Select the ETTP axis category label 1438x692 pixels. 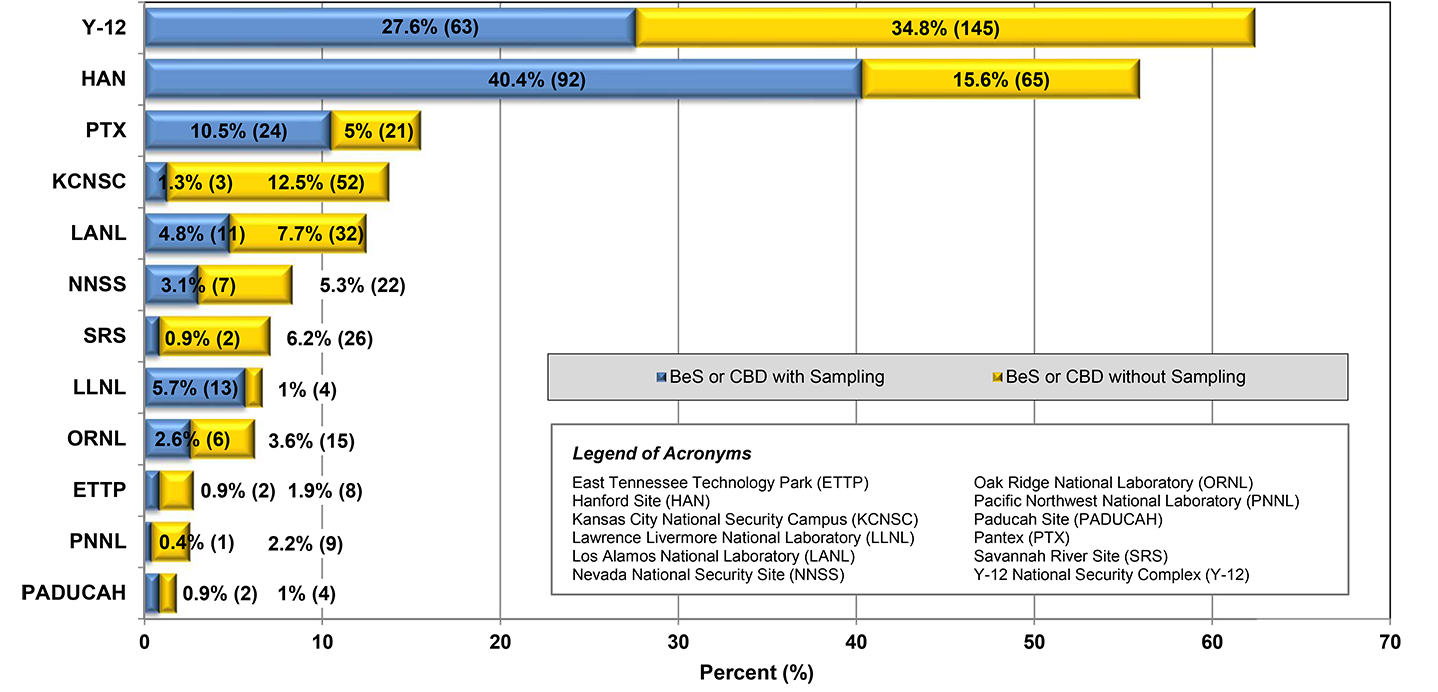(x=100, y=491)
